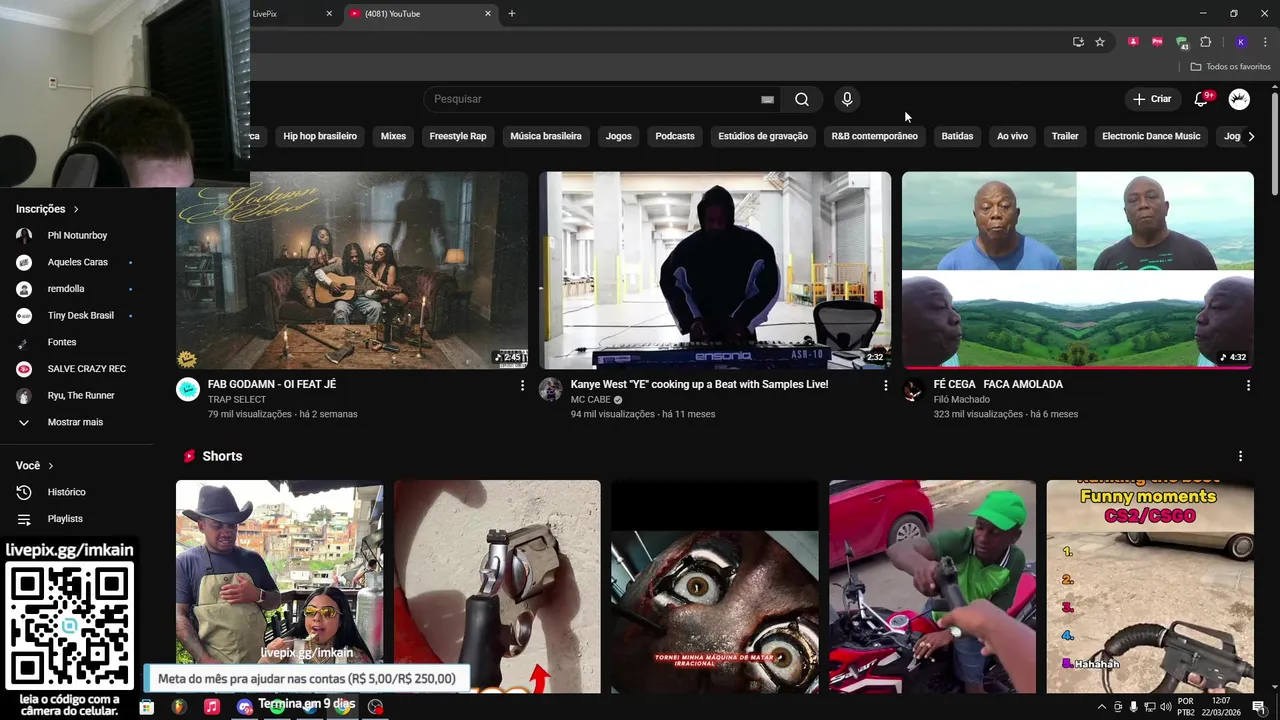Click the red person extension icon

coord(1133,42)
